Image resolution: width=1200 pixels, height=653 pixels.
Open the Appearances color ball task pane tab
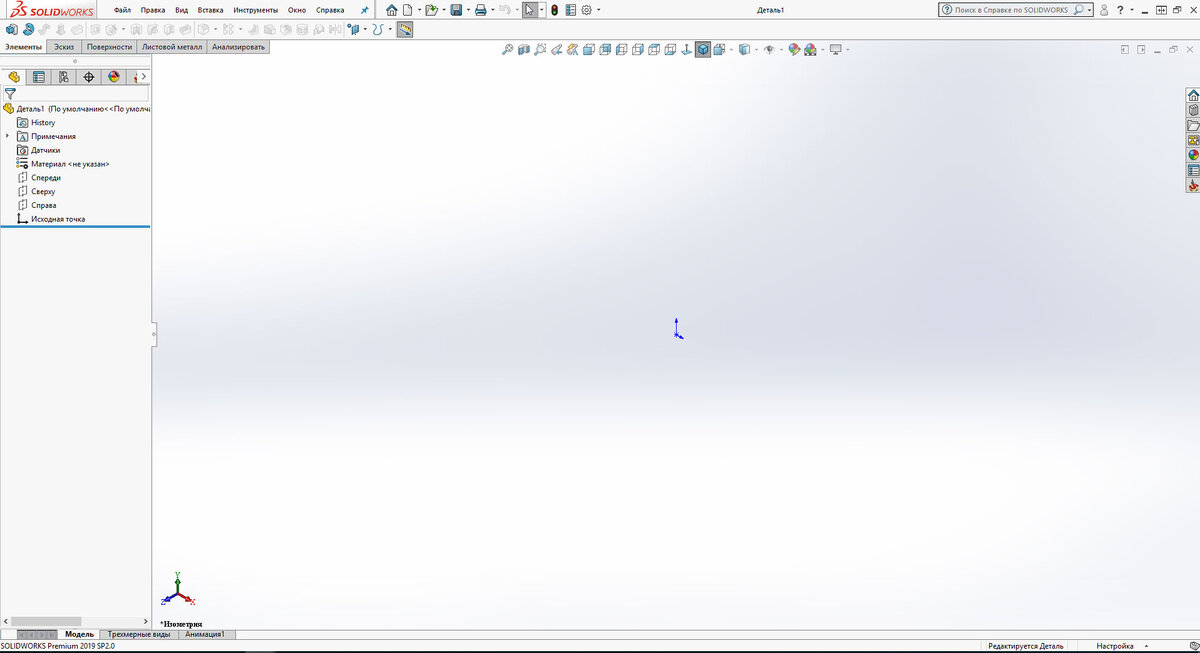coord(1193,155)
